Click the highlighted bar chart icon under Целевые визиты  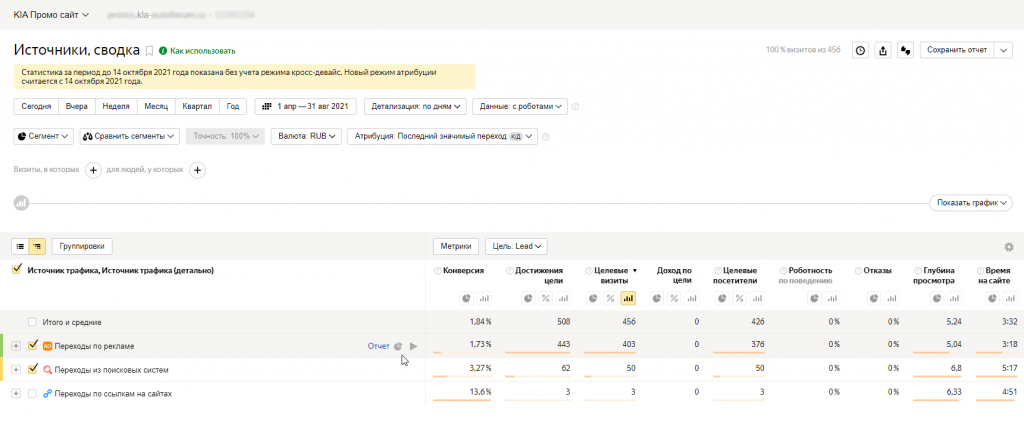[628, 298]
